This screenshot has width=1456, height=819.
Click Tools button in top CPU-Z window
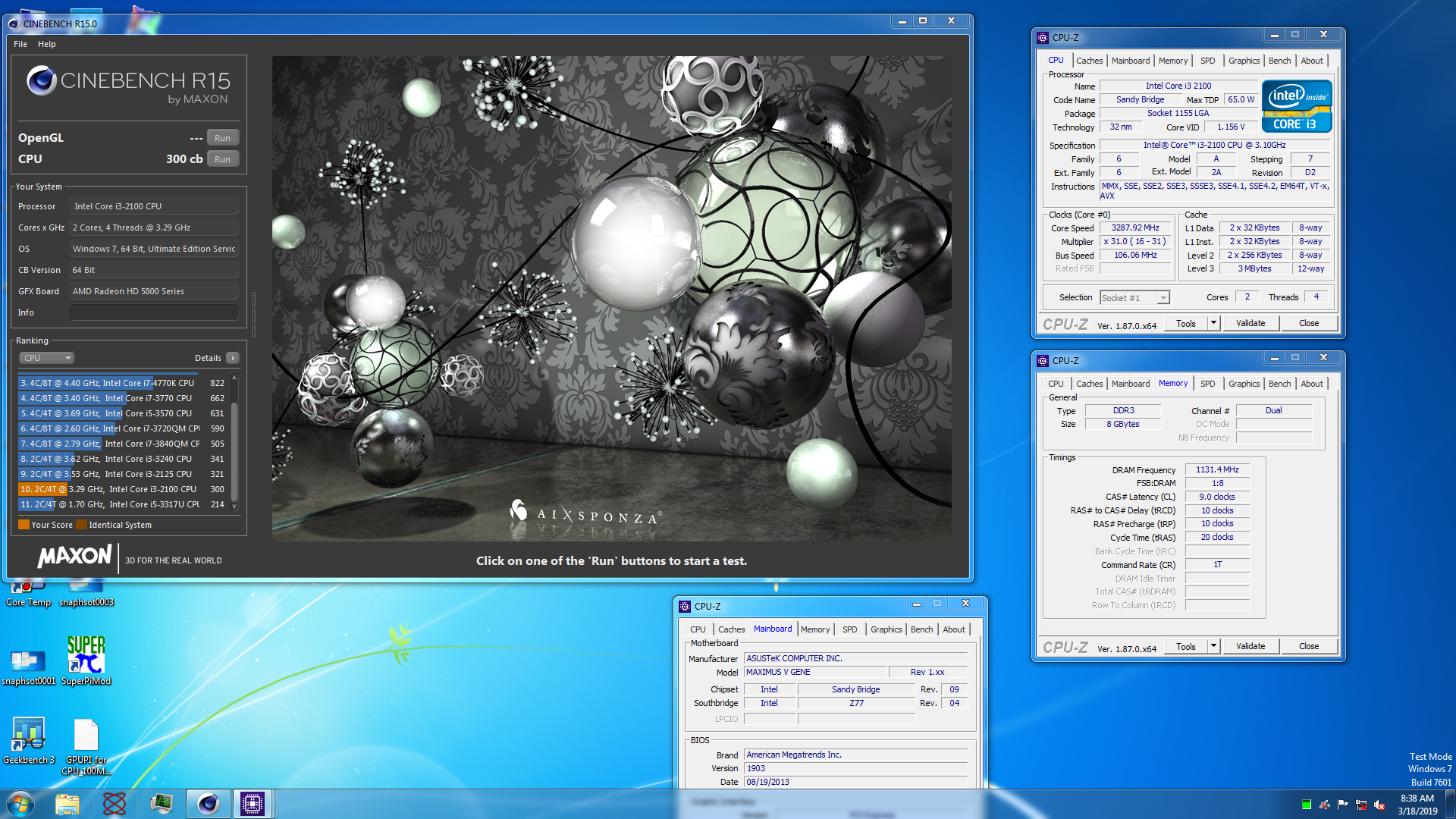pos(1185,324)
